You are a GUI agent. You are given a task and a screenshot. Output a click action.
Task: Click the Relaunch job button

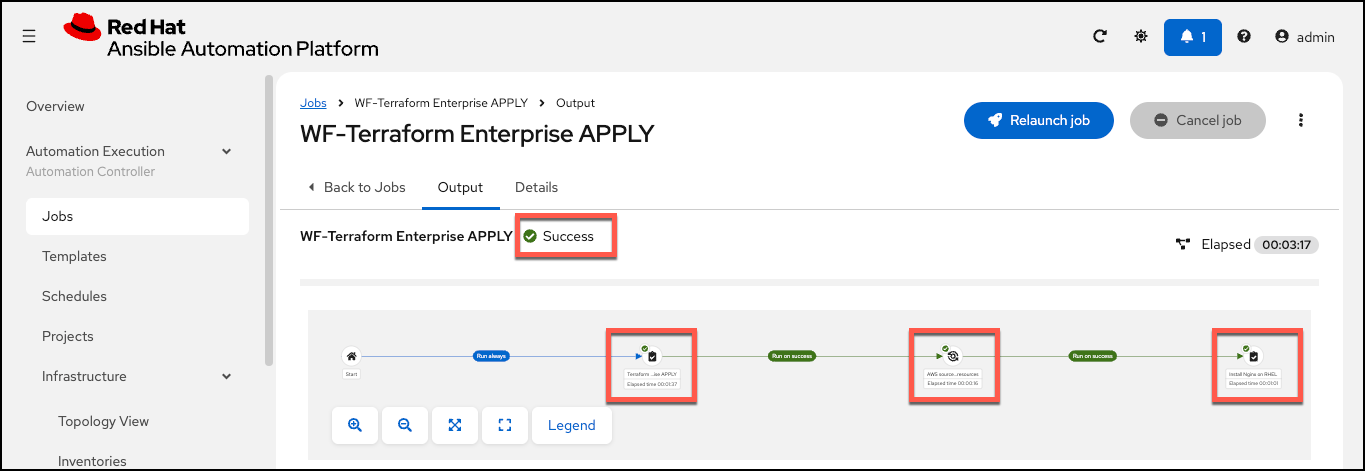click(1039, 120)
